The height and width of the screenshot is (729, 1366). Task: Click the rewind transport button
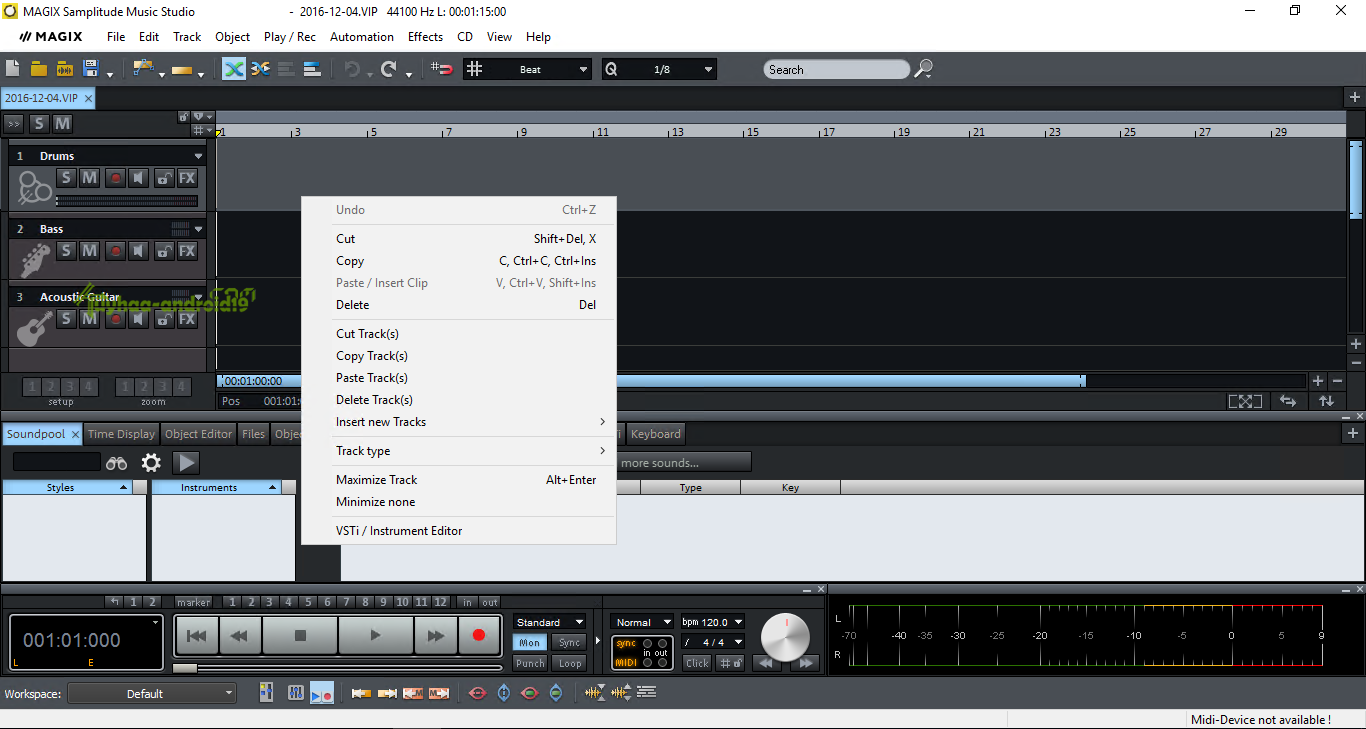240,635
